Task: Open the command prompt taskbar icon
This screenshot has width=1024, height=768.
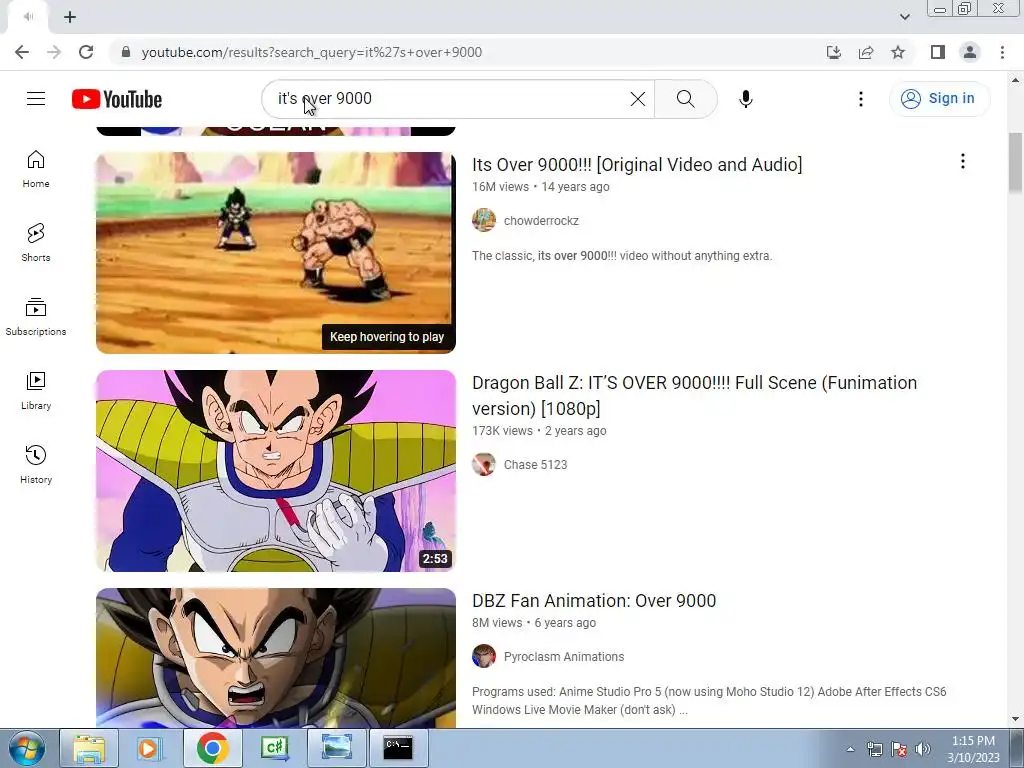Action: (x=398, y=748)
